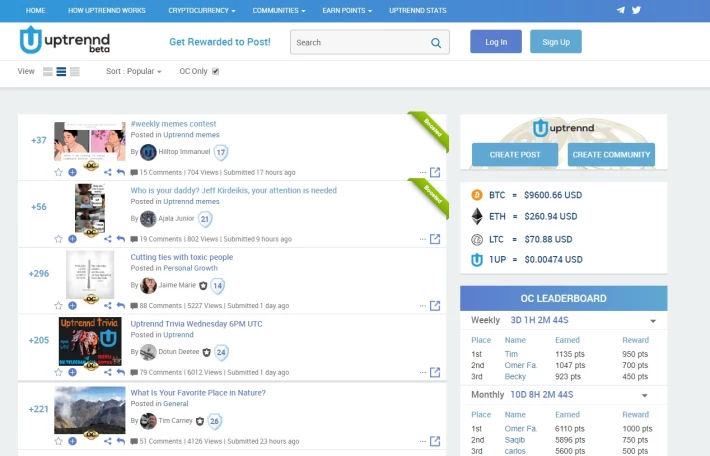Image resolution: width=710 pixels, height=456 pixels.
Task: Open the 'Personal Growth' community link
Action: coord(190,268)
